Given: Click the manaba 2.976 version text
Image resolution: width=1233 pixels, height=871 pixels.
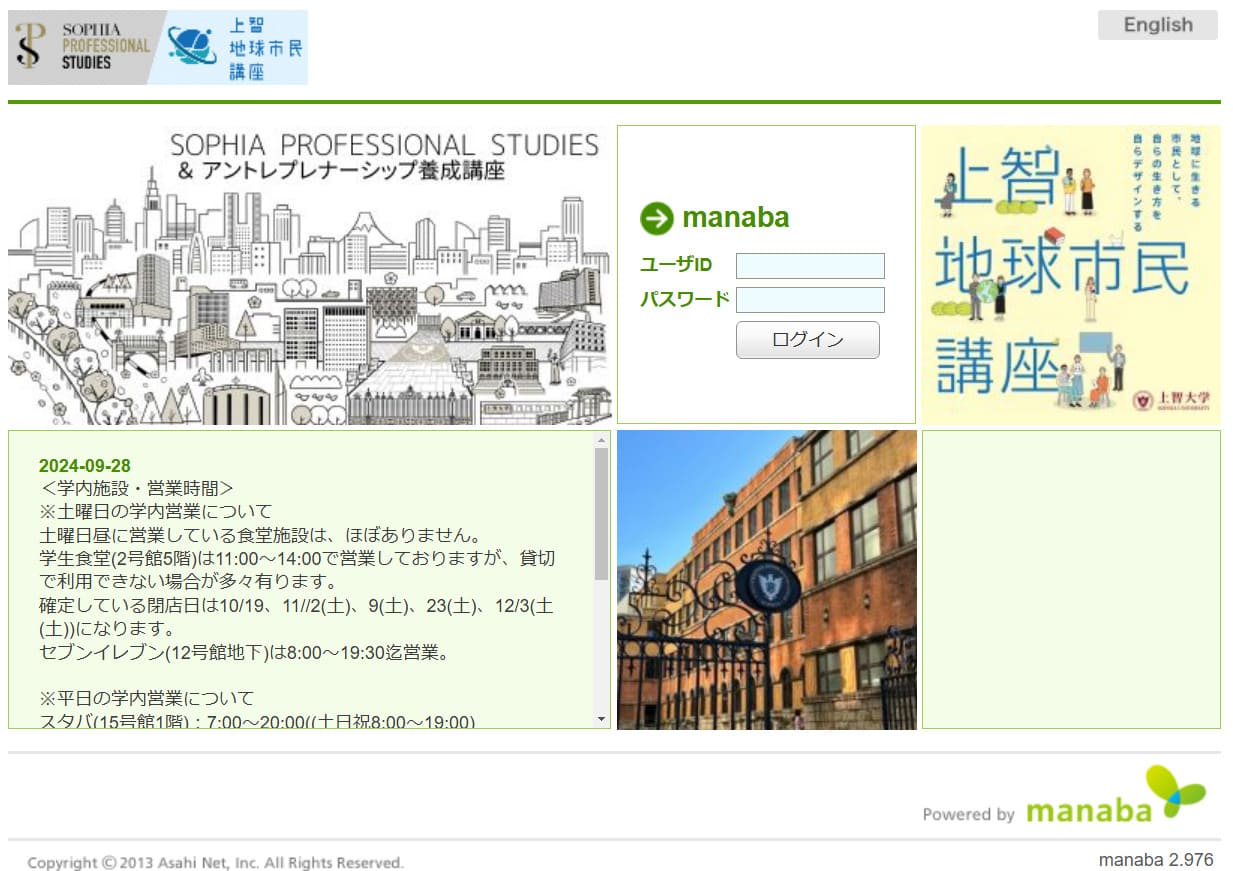Looking at the screenshot, I should point(1155,860).
